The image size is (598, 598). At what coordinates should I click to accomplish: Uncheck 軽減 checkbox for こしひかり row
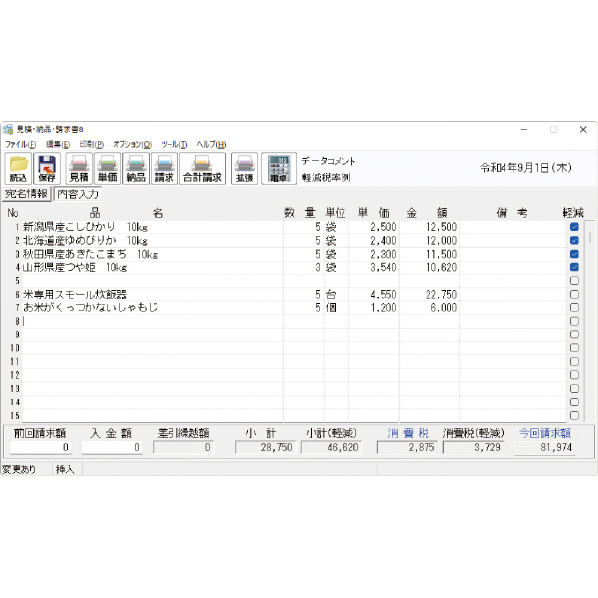tap(574, 227)
